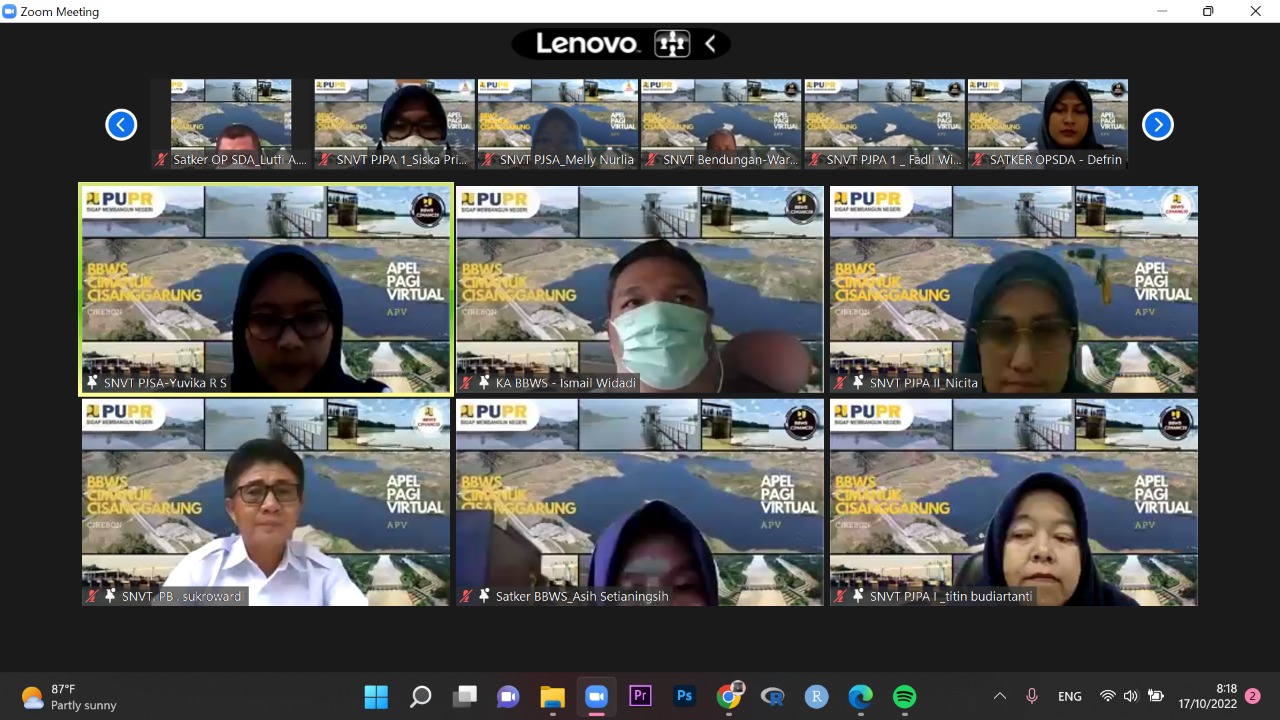
Task: Switch input language via ENG indicator
Action: [1070, 696]
